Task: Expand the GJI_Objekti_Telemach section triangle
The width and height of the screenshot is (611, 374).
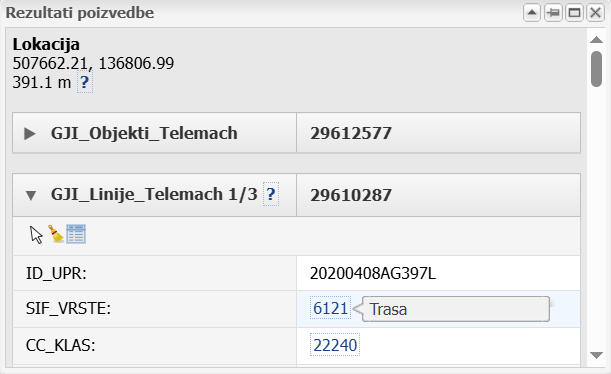Action: tap(30, 134)
